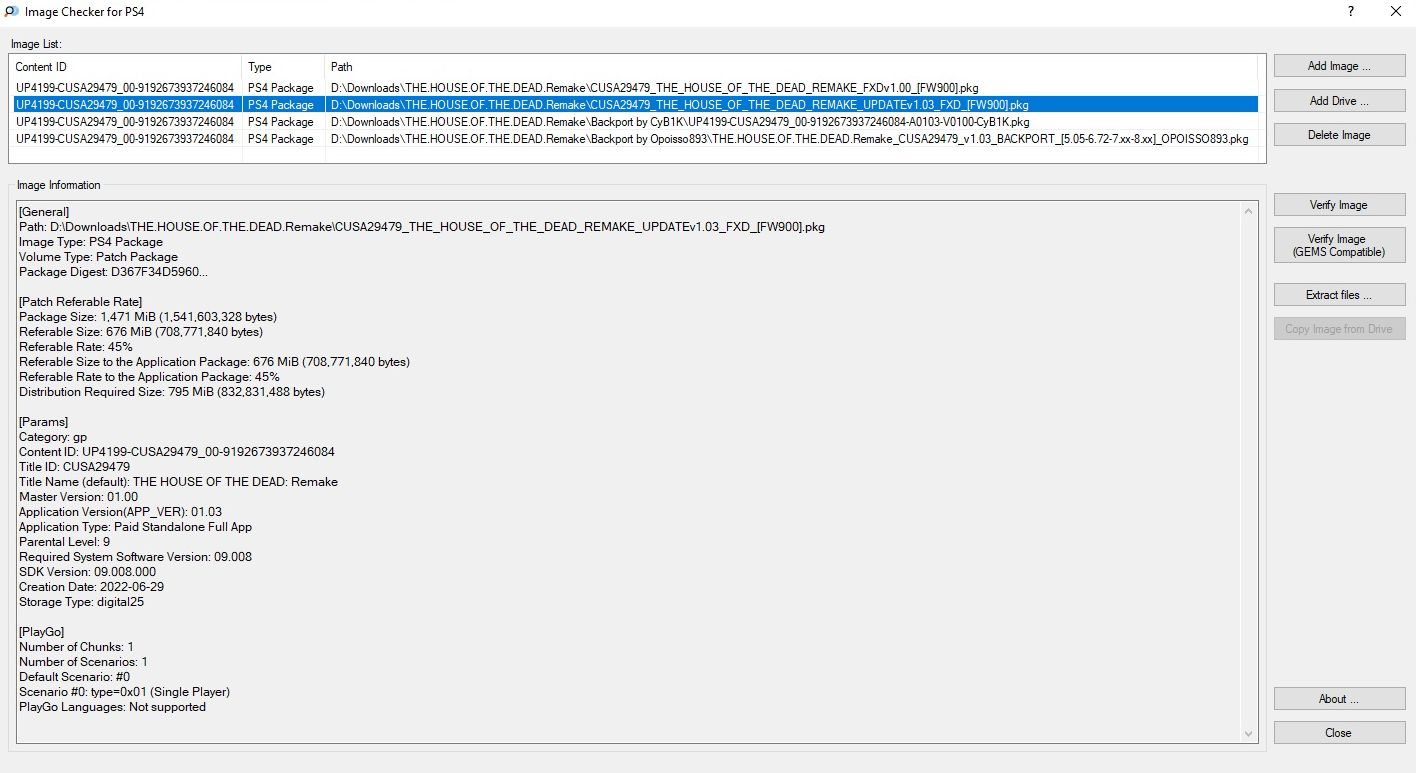Sort list by Path column header
Screen dimensions: 1416x773
point(791,67)
